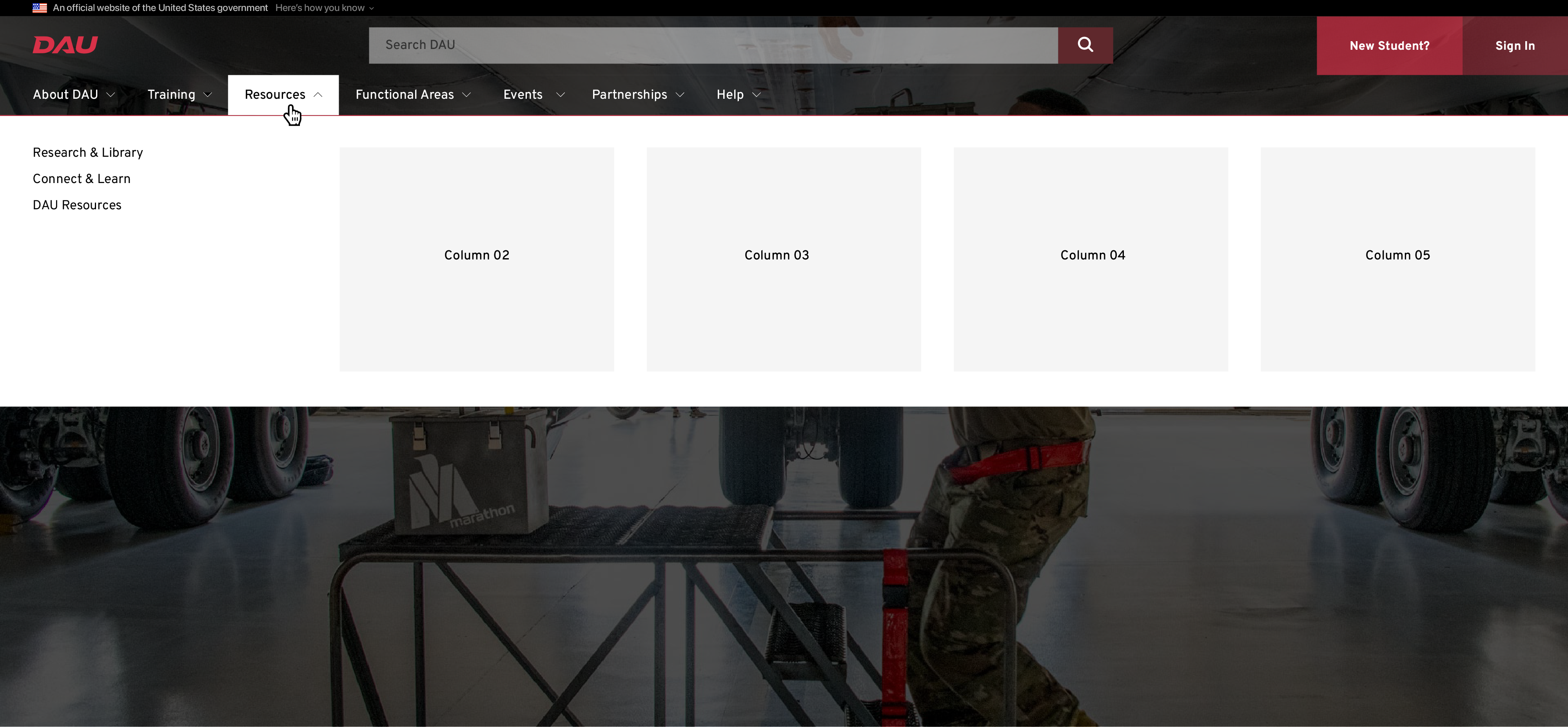1568x727 pixels.
Task: Open the Functional Areas menu
Action: [x=404, y=94]
